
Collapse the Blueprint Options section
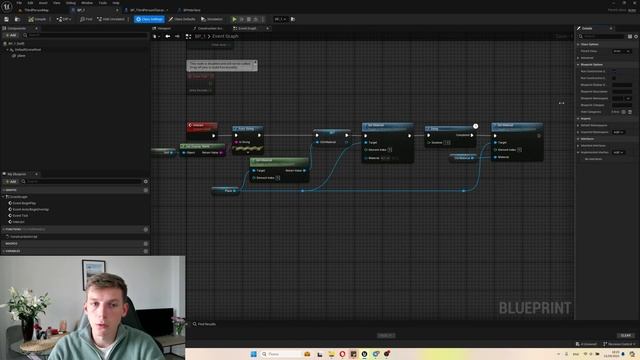578,64
